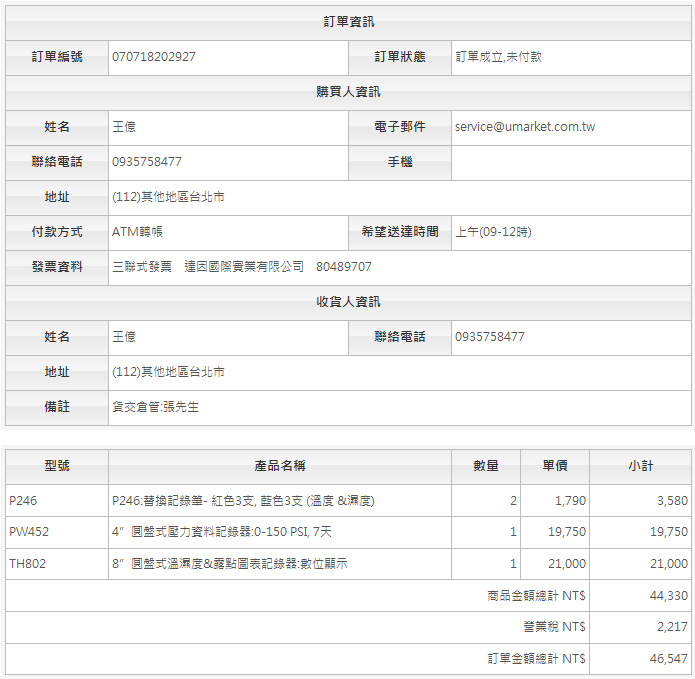The height and width of the screenshot is (679, 695).
Task: Click the order status 訂單成立,未付款 text
Action: 498,57
